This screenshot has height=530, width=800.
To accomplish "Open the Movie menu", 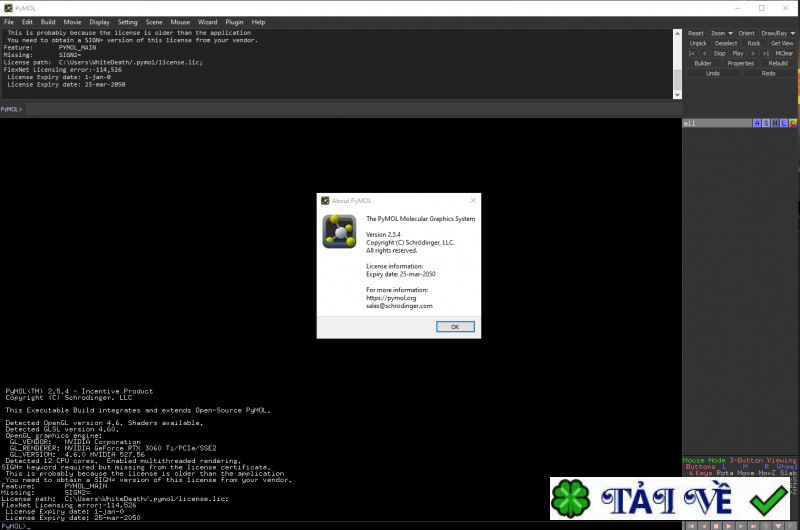I will point(72,22).
